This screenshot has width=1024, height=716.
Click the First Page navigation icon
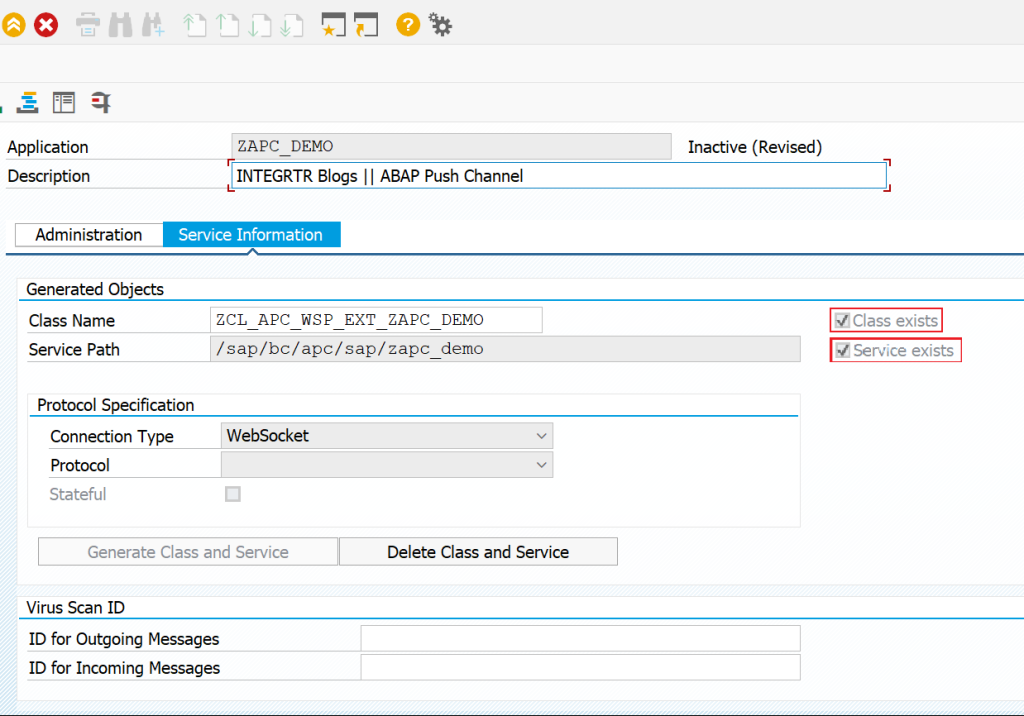[195, 24]
